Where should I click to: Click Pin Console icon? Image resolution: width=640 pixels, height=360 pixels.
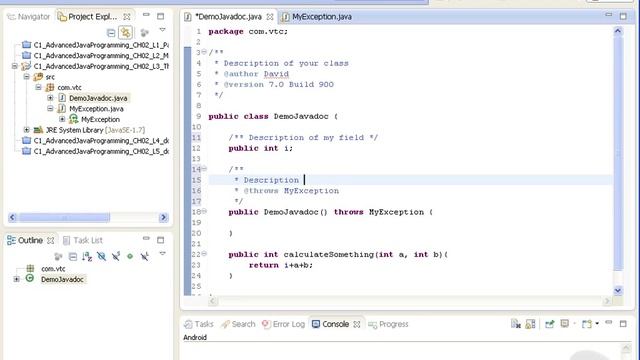pos(550,324)
